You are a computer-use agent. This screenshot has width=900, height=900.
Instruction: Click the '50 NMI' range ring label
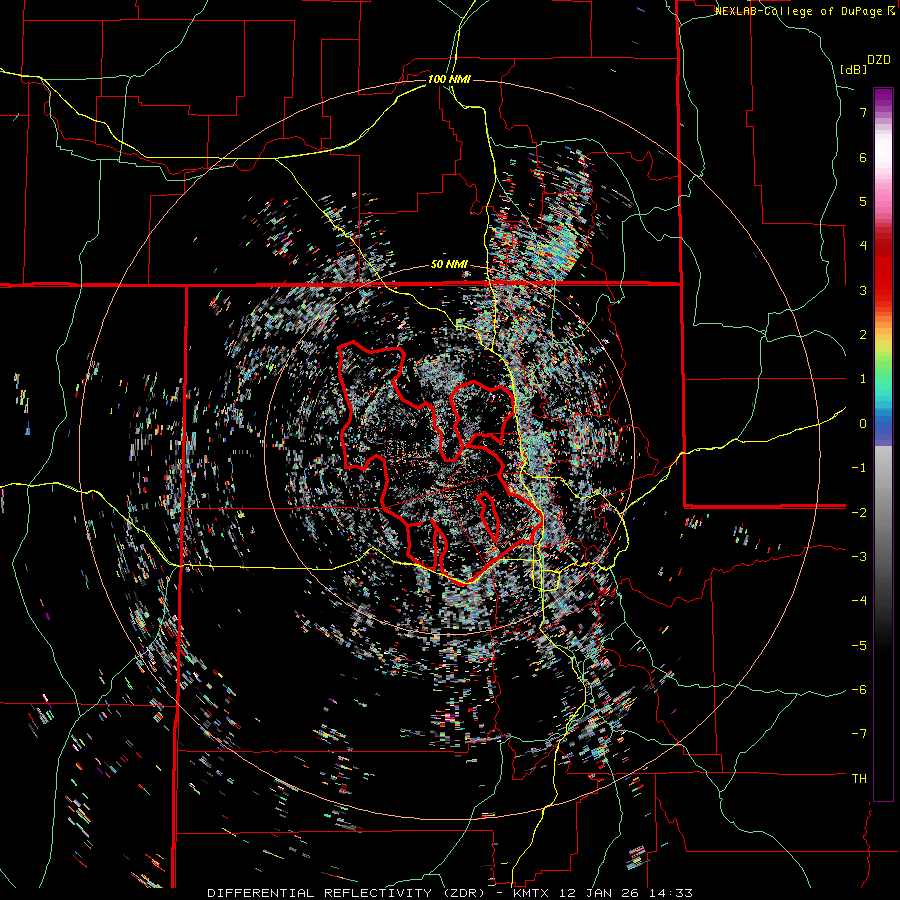[x=449, y=265]
